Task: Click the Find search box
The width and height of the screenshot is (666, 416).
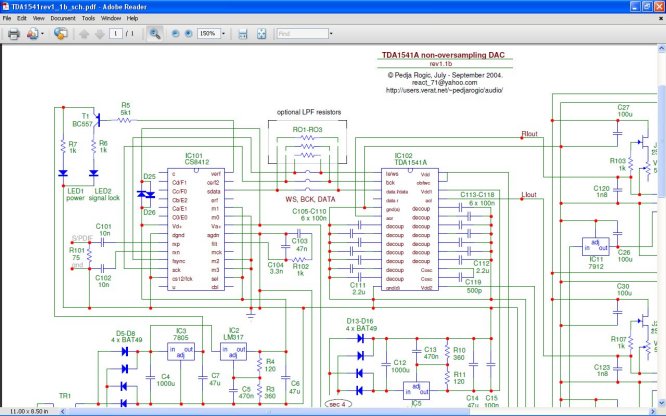Action: point(302,34)
